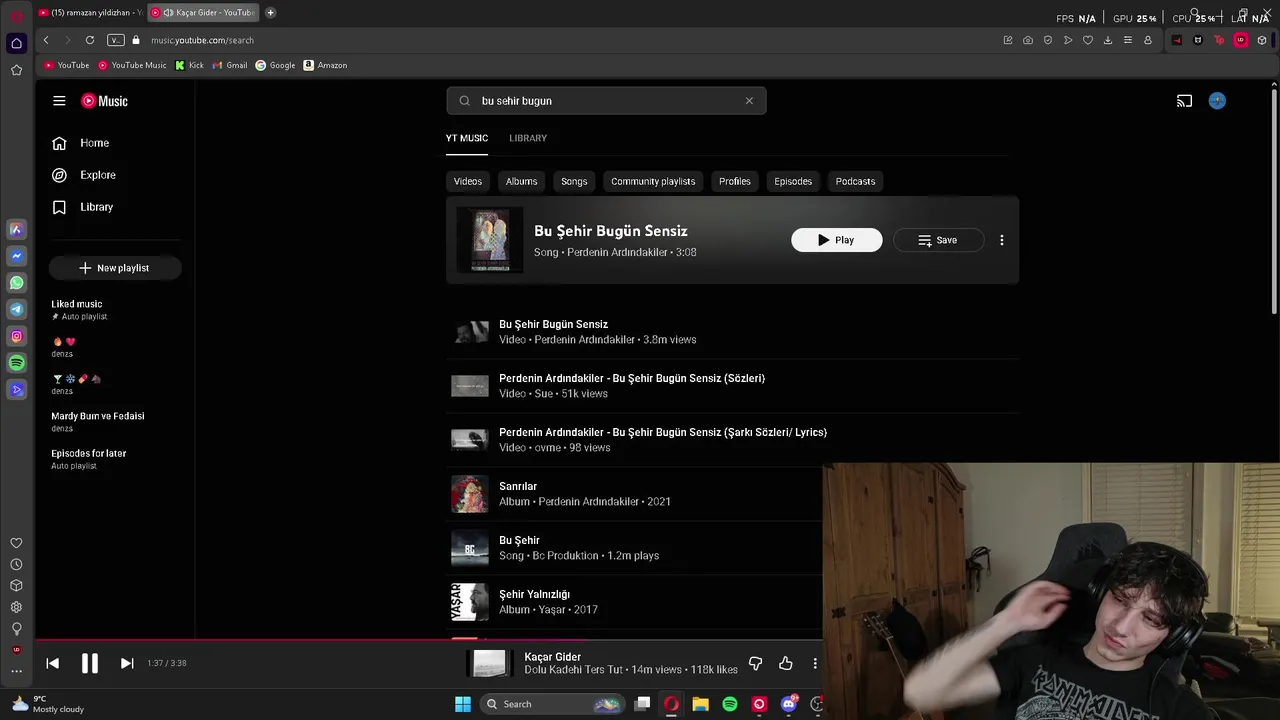Open a new browser tab
This screenshot has width=1280, height=720.
click(270, 13)
